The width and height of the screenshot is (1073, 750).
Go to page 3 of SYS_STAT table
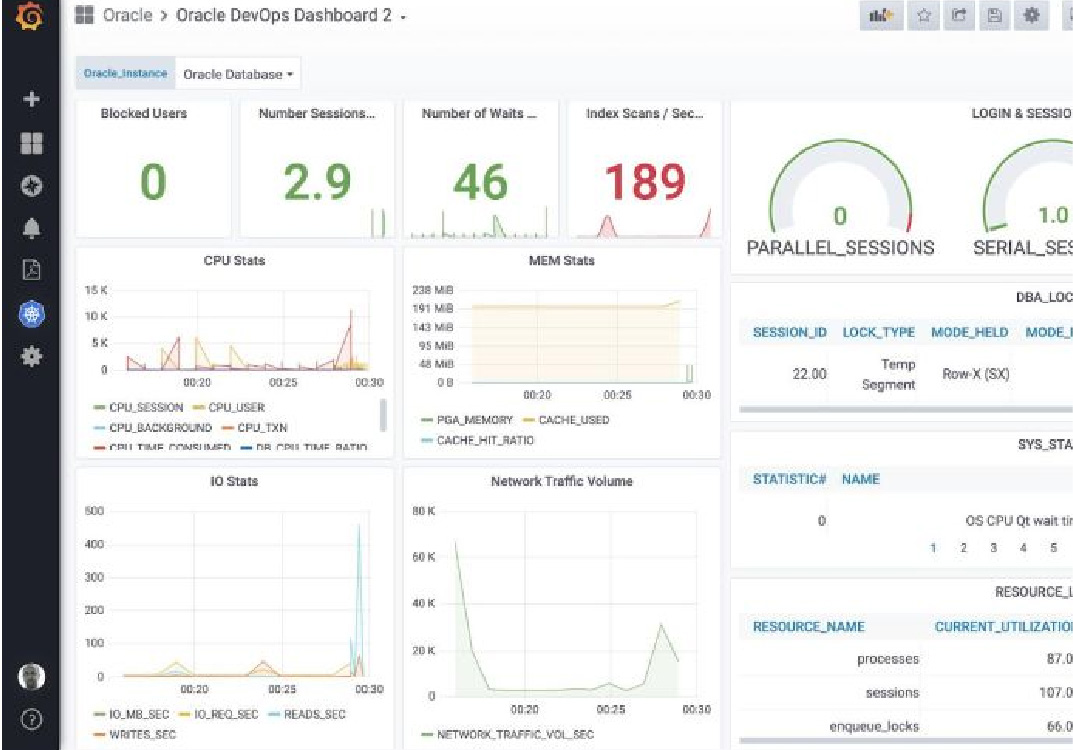pos(993,547)
